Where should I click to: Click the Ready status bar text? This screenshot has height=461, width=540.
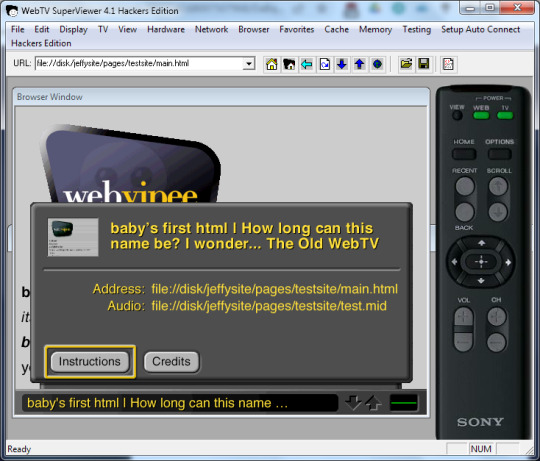point(19,449)
